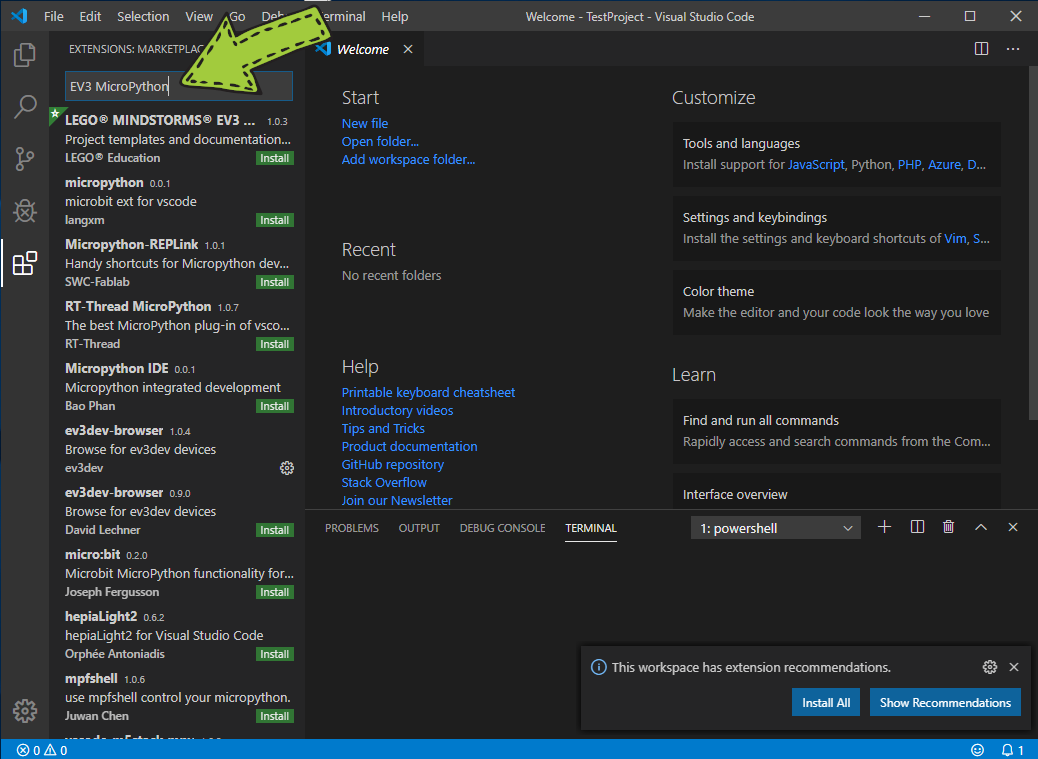
Task: Open the Interface overview card
Action: pos(837,492)
